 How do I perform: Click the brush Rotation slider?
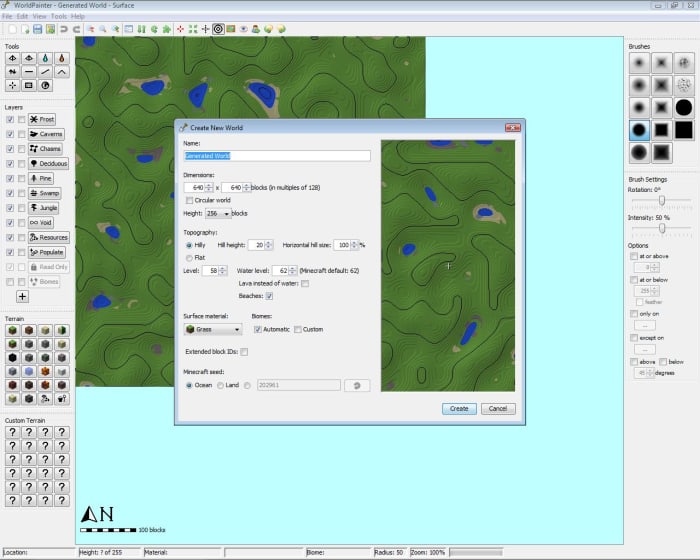coord(662,200)
